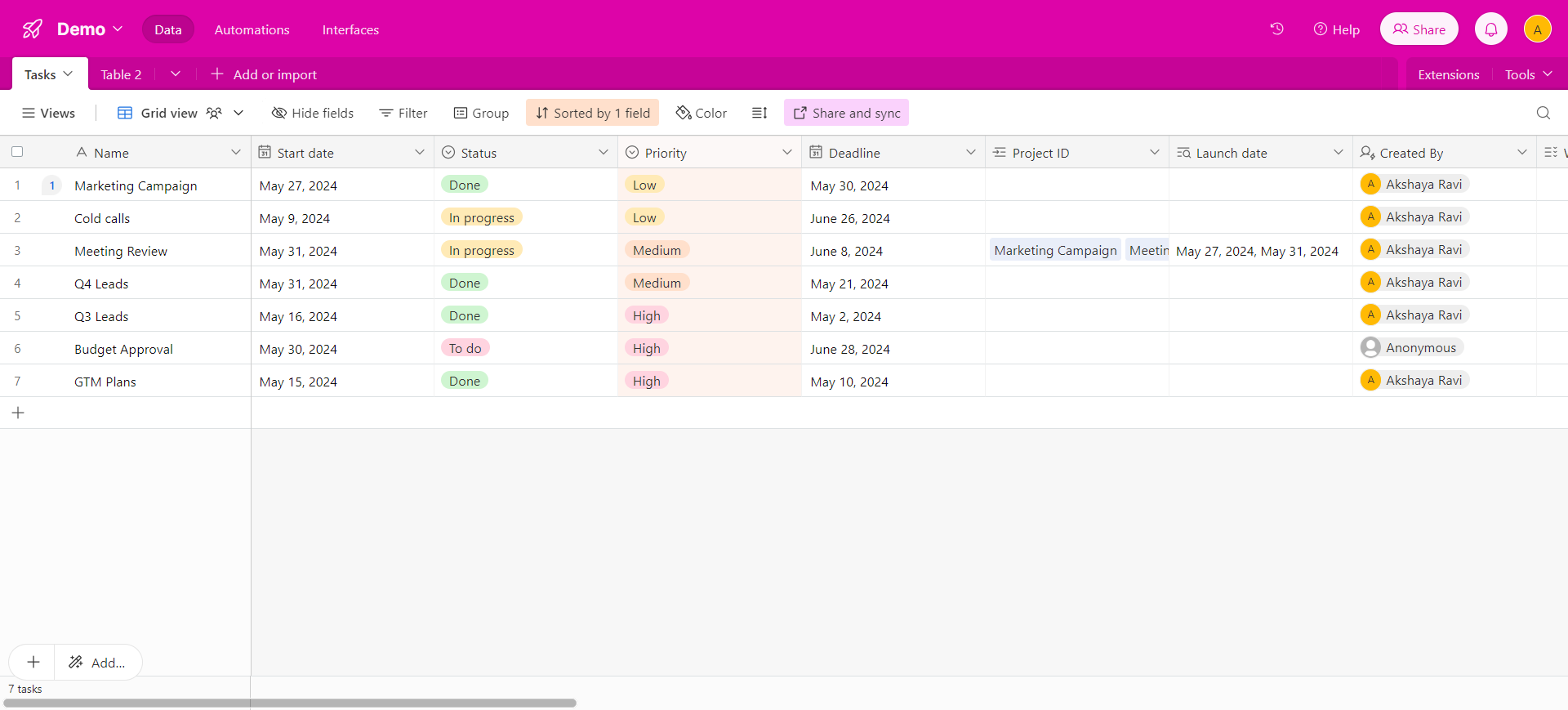This screenshot has height=710, width=1568.
Task: Open the base history clock icon
Action: coord(1277,29)
